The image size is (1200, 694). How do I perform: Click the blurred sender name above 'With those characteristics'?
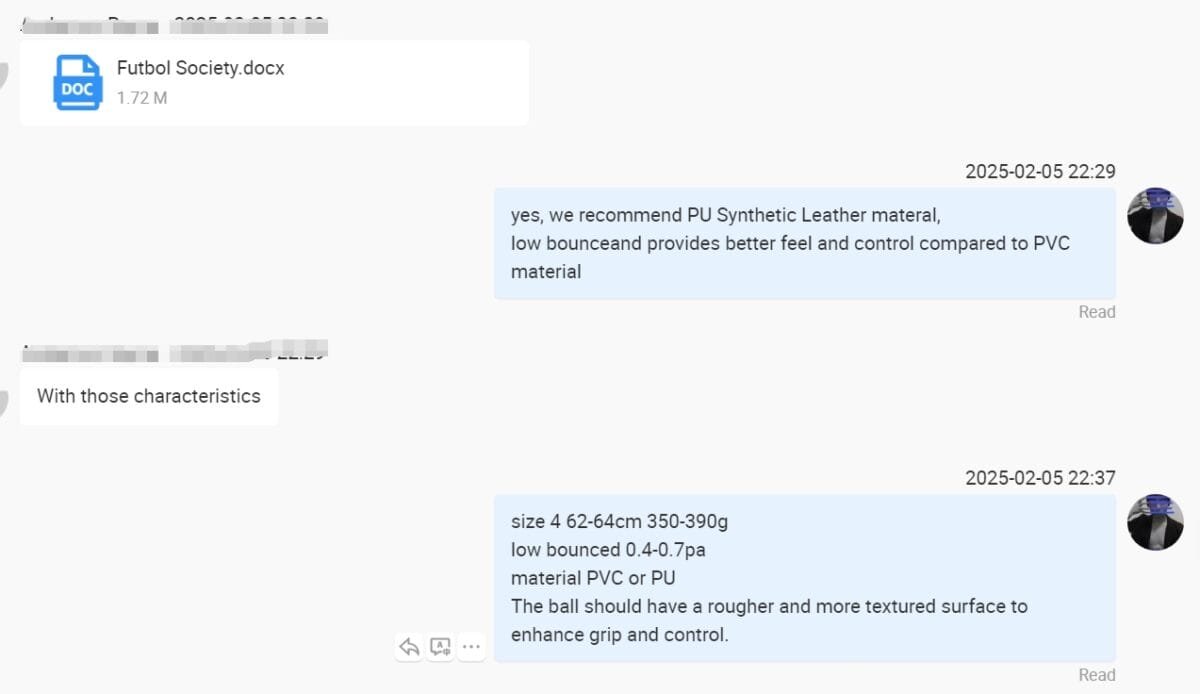[175, 352]
